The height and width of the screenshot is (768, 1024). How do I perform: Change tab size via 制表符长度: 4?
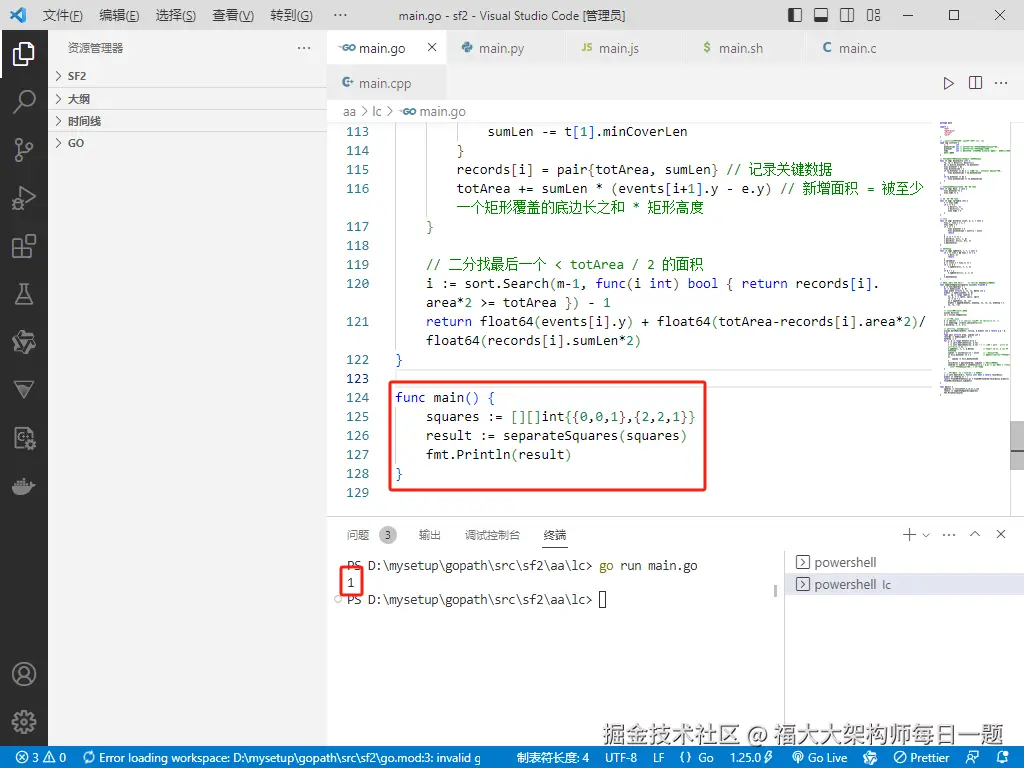pos(552,758)
